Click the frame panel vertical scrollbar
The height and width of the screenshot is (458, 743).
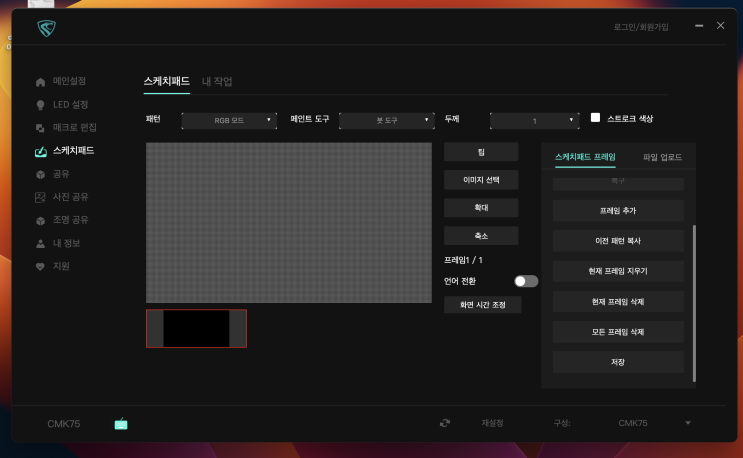click(694, 303)
